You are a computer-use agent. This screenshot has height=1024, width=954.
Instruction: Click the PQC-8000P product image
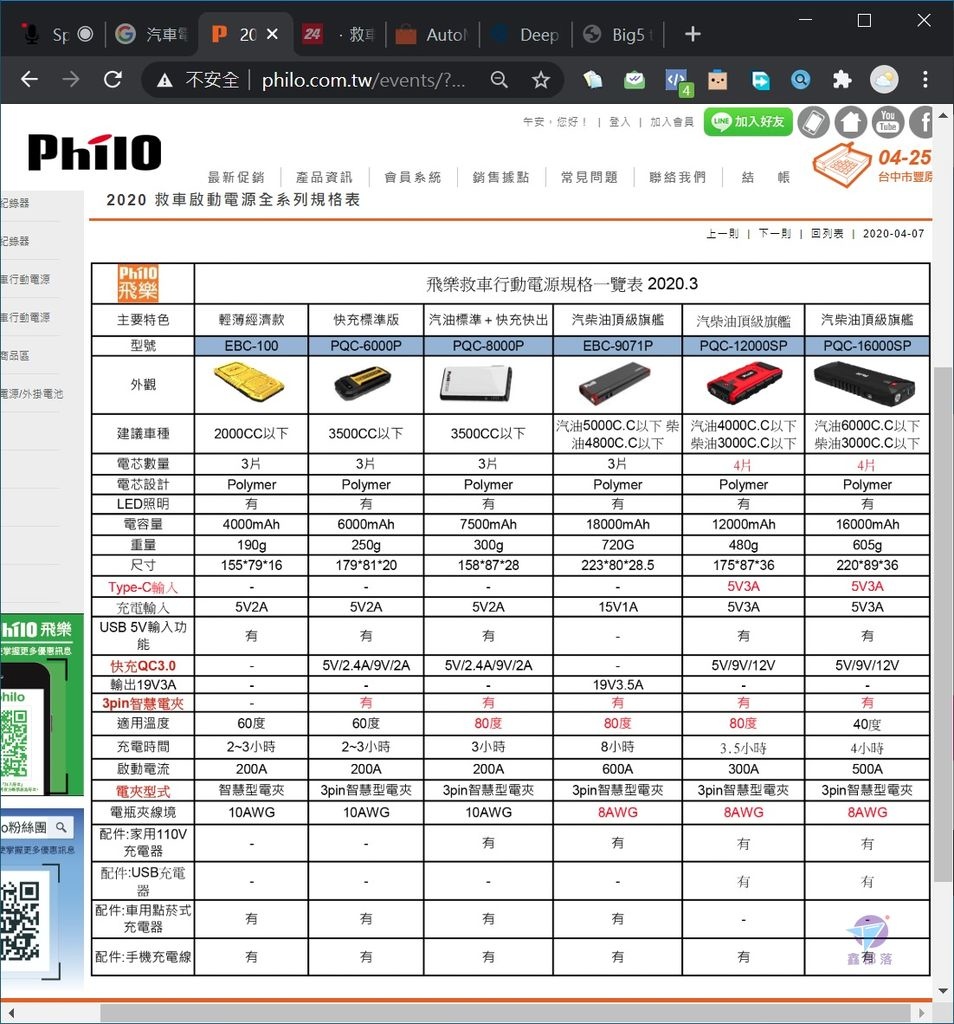coord(475,384)
